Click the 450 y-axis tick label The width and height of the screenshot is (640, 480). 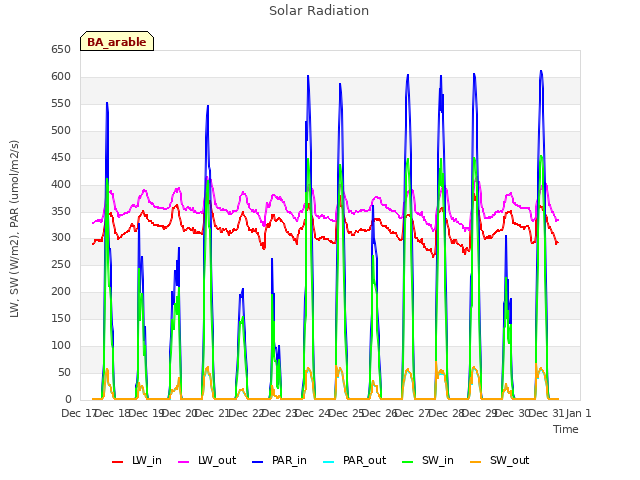click(61, 158)
